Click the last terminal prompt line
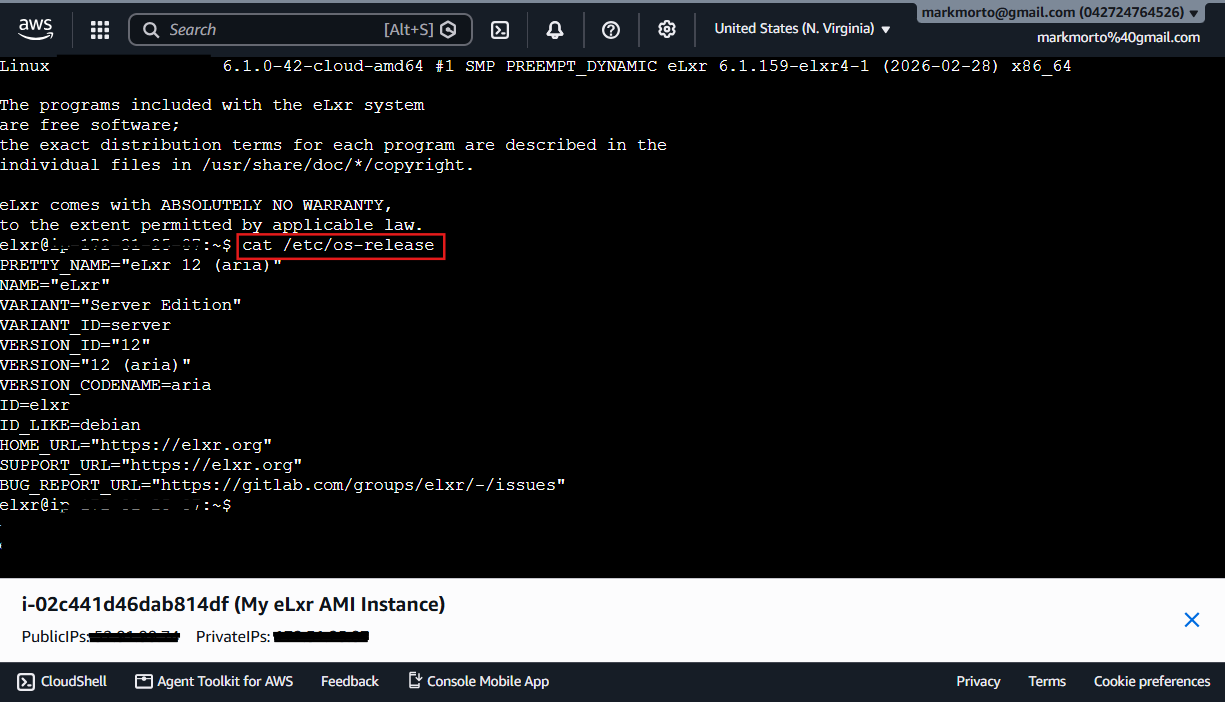This screenshot has width=1225, height=702. [x=116, y=505]
